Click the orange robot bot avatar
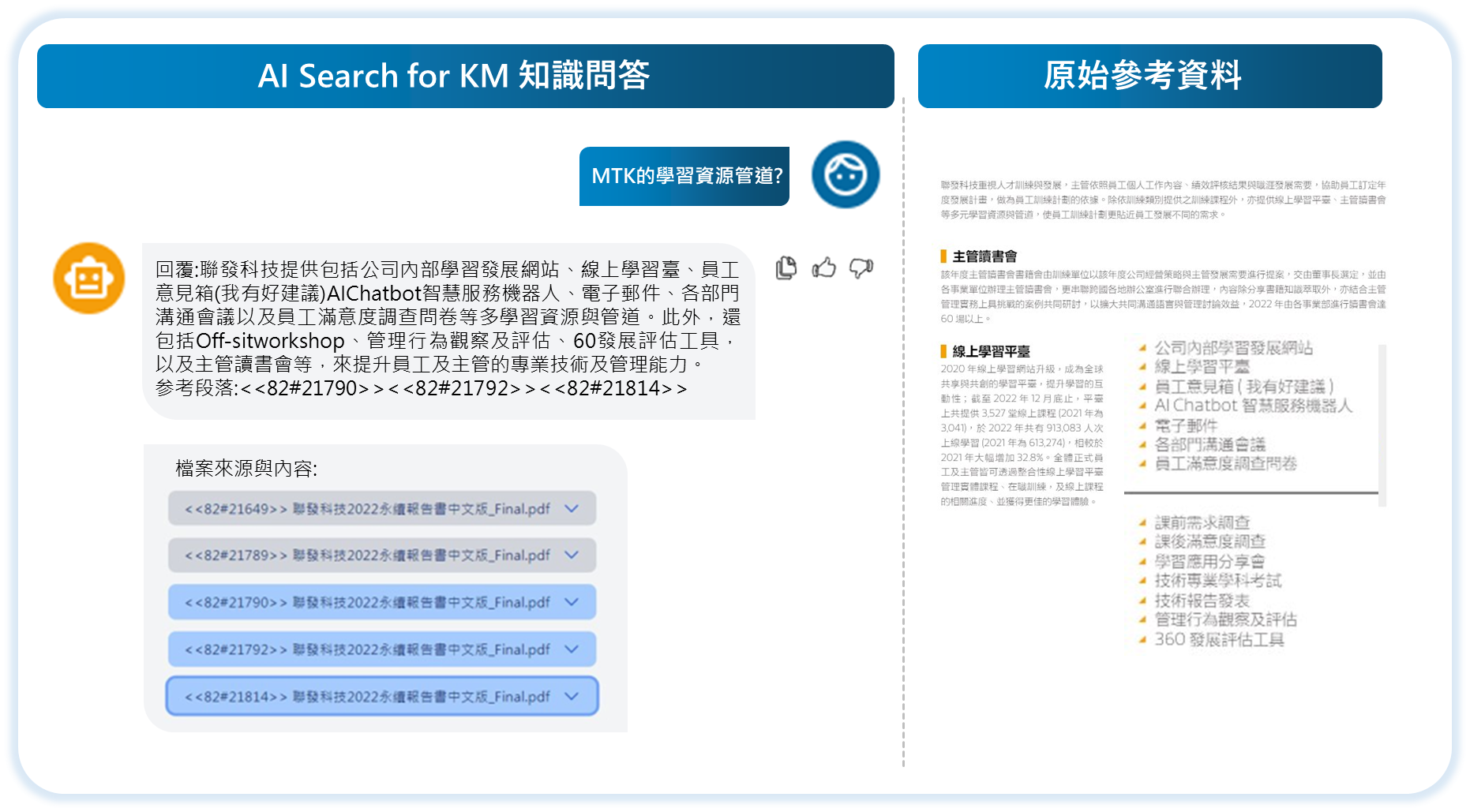Image resolution: width=1470 pixels, height=812 pixels. 89,278
